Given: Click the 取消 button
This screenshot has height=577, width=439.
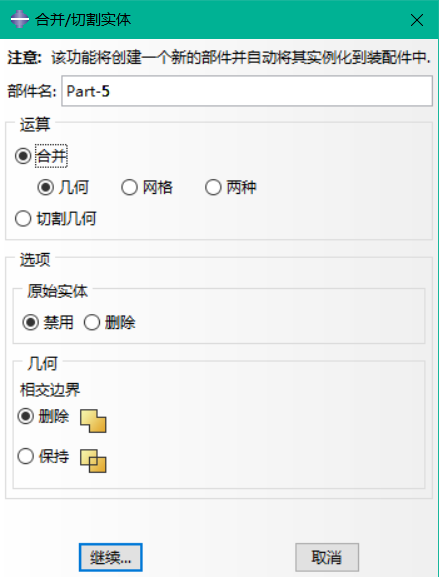Looking at the screenshot, I should pos(327,557).
